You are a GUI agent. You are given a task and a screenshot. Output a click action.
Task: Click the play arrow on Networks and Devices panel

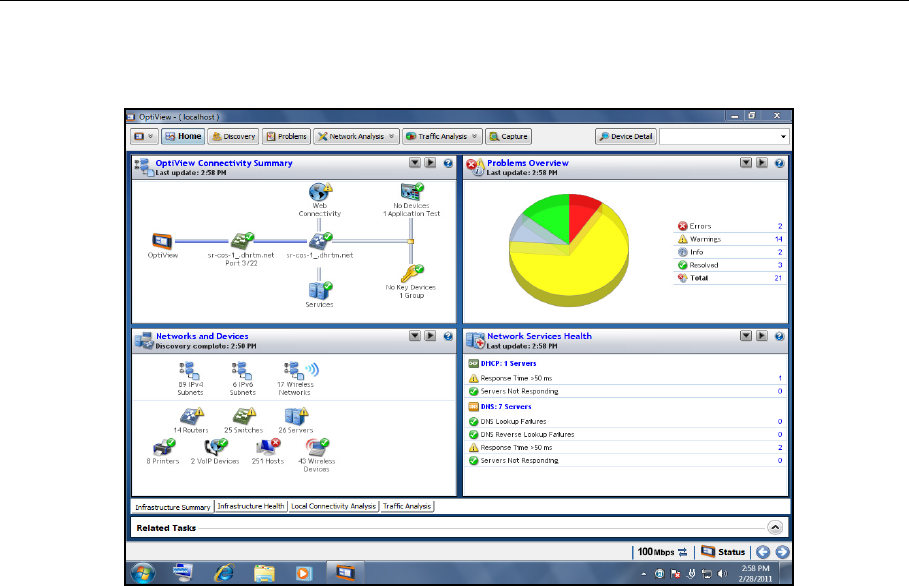click(x=430, y=336)
